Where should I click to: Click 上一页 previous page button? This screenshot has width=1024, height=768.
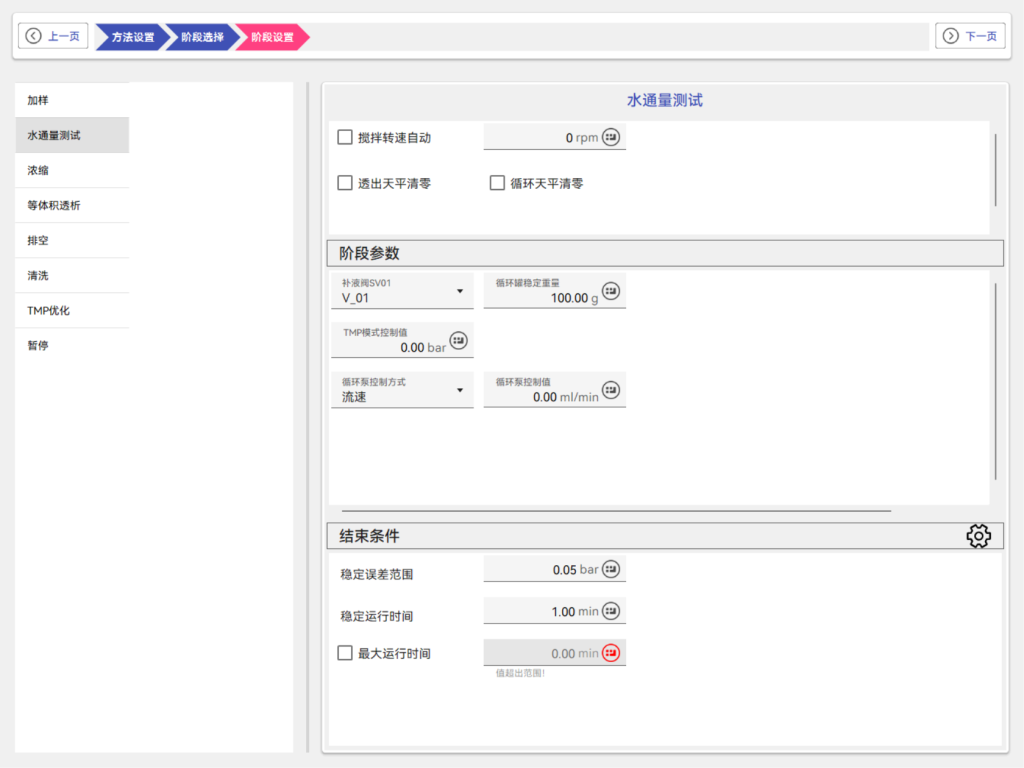click(x=55, y=36)
